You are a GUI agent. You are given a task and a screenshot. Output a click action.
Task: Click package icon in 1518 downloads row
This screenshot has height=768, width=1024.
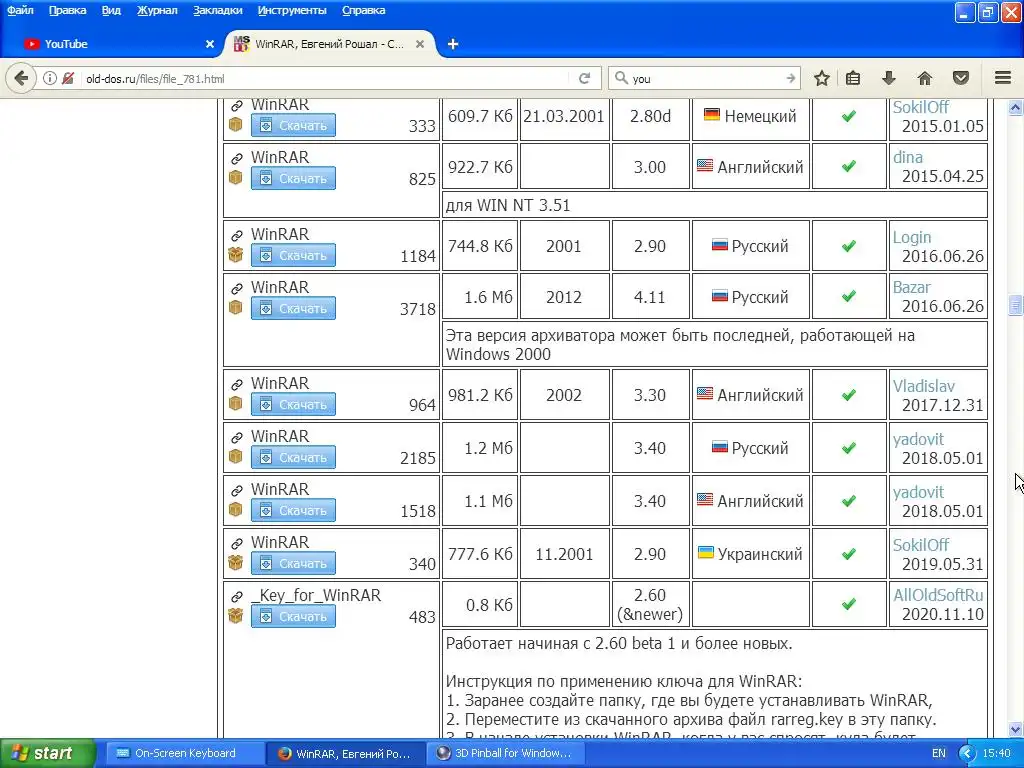[236, 509]
